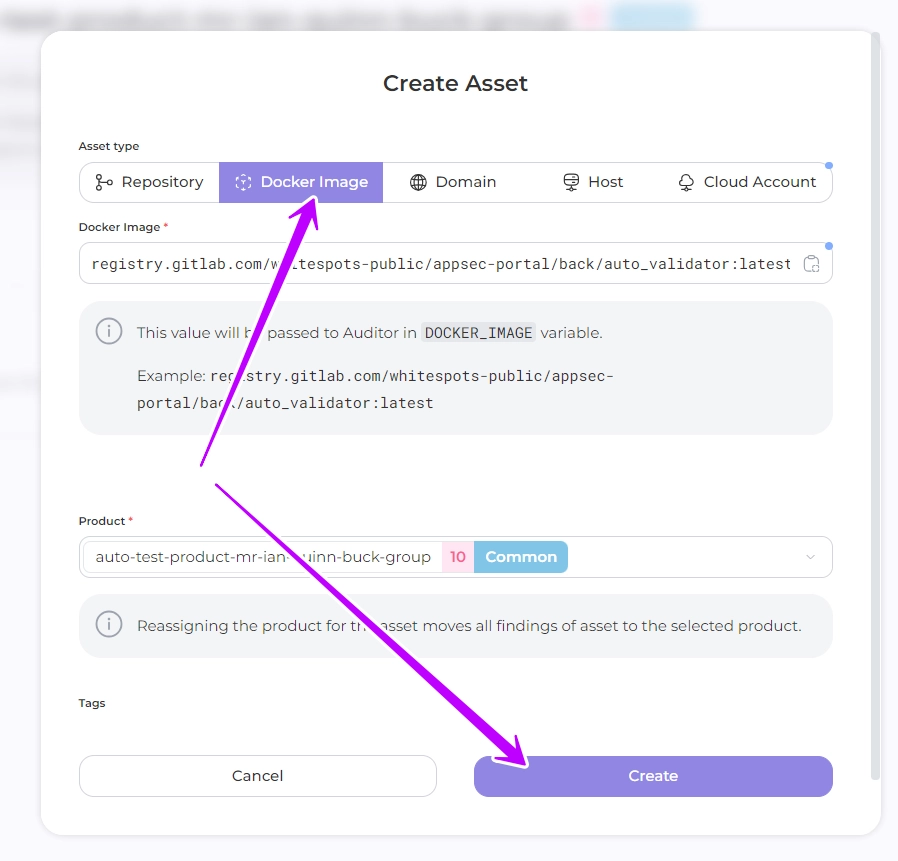
Task: Click the Host server icon
Action: [x=571, y=182]
